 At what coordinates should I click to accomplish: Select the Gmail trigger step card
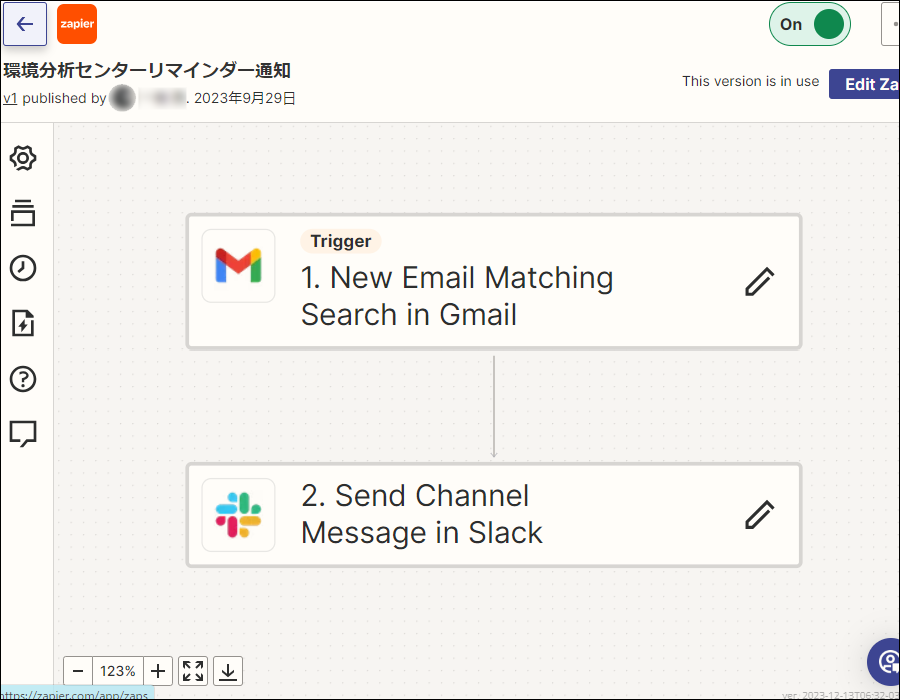494,282
